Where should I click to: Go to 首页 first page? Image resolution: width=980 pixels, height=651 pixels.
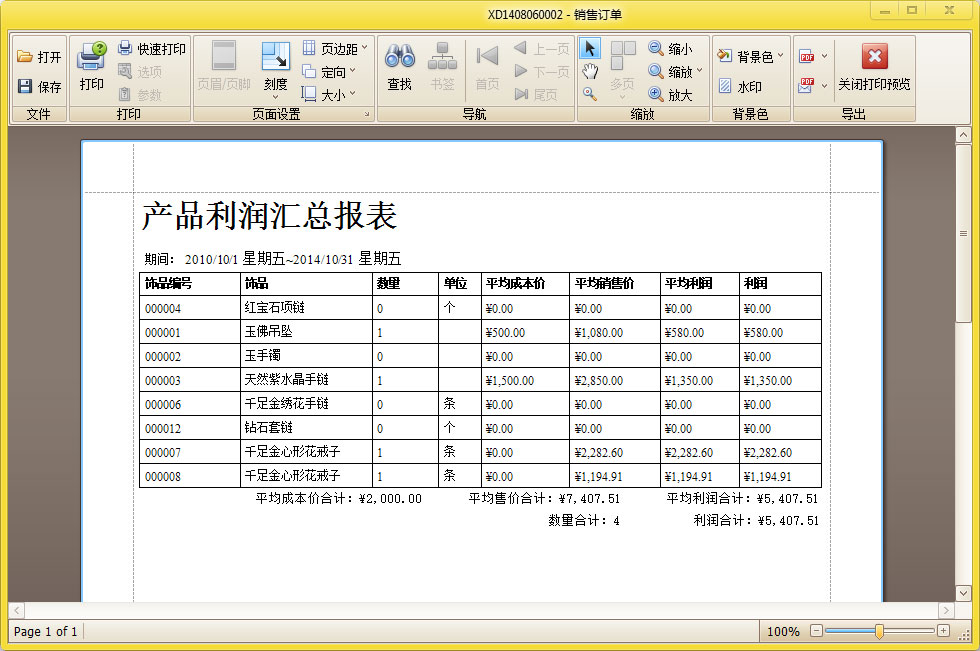click(487, 66)
